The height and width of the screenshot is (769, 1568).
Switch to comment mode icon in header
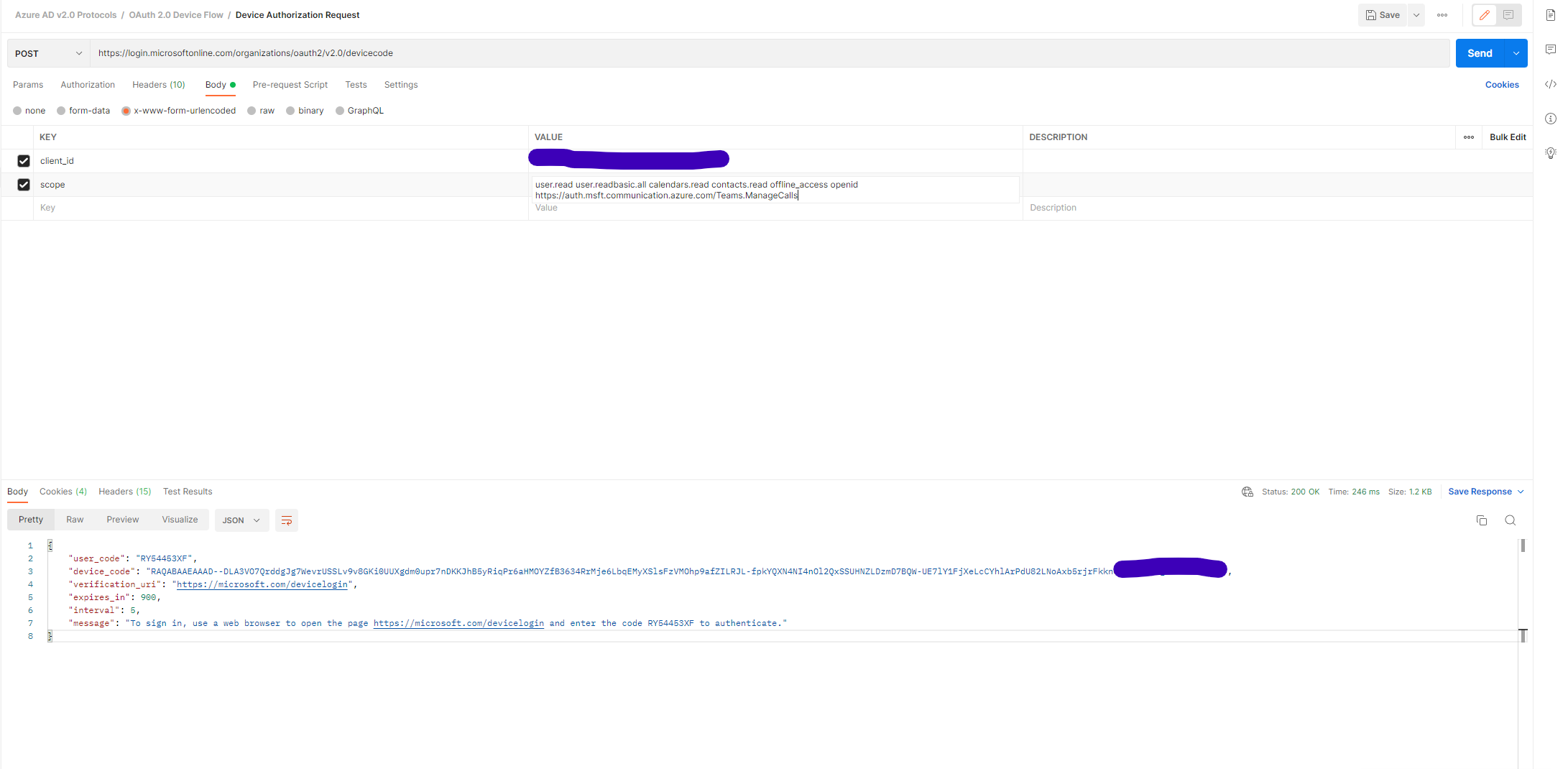click(x=1508, y=15)
